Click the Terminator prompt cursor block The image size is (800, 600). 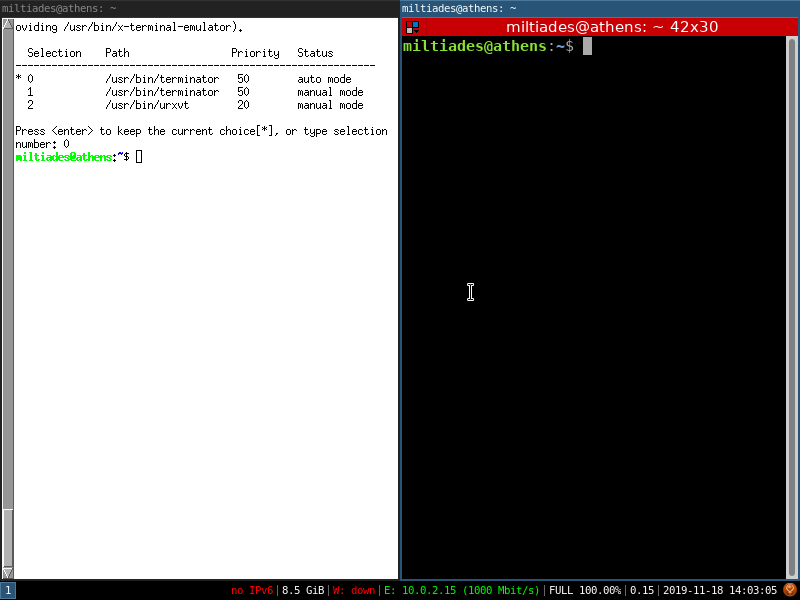click(587, 46)
